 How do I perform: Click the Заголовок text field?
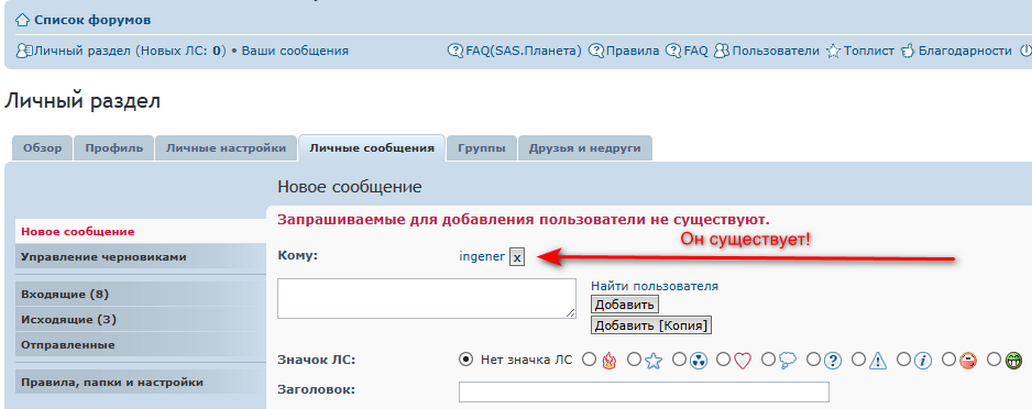pyautogui.click(x=643, y=391)
